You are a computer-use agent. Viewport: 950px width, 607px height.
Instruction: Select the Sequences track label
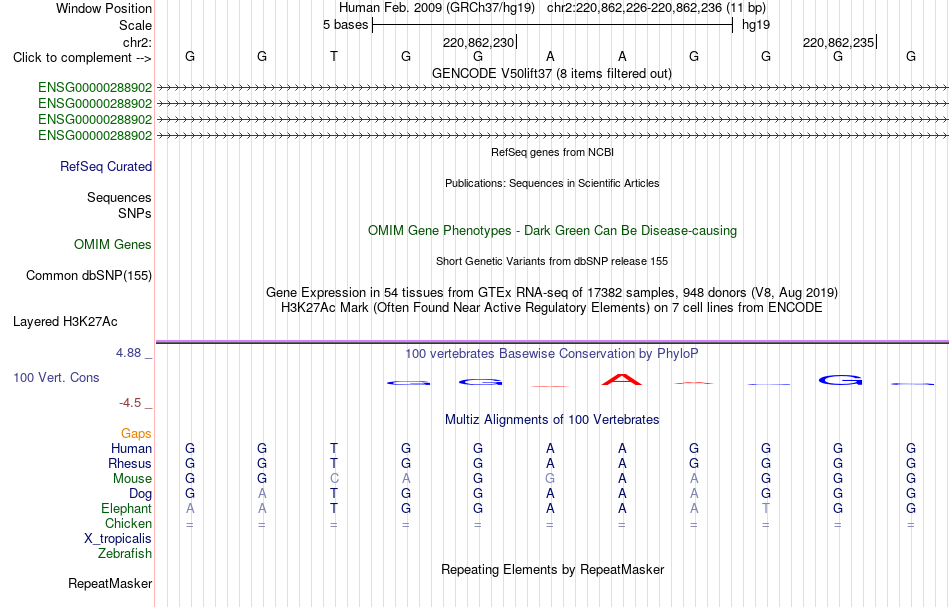coord(119,197)
